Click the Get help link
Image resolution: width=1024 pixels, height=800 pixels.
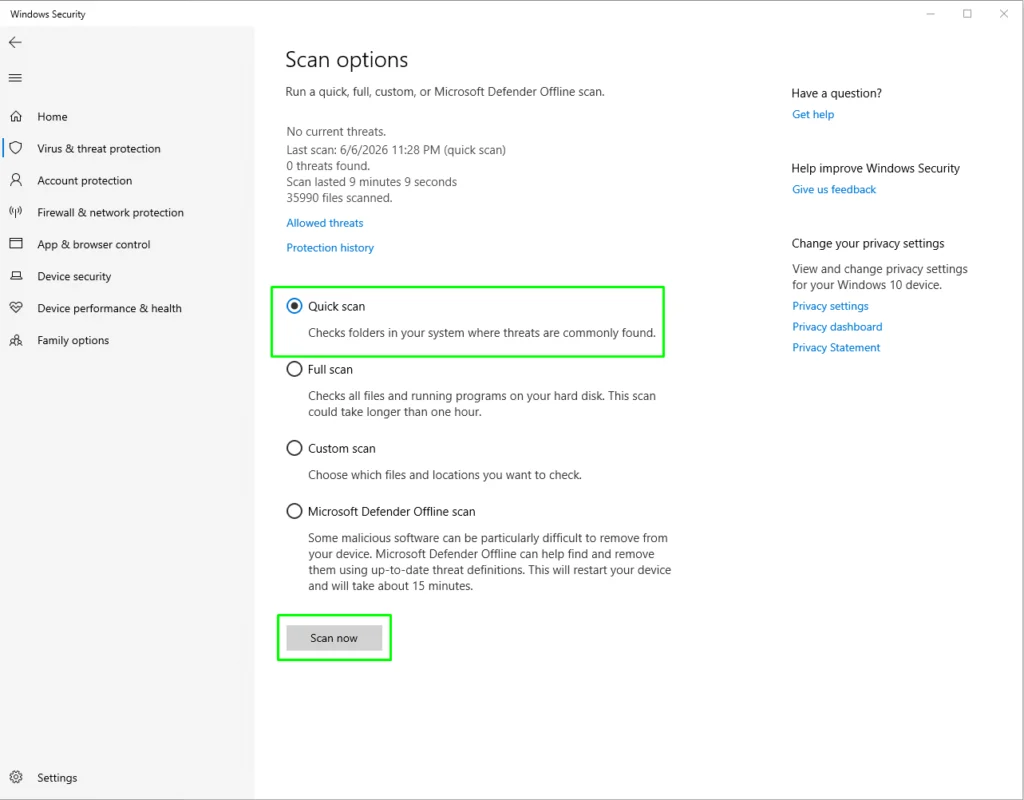coord(813,114)
